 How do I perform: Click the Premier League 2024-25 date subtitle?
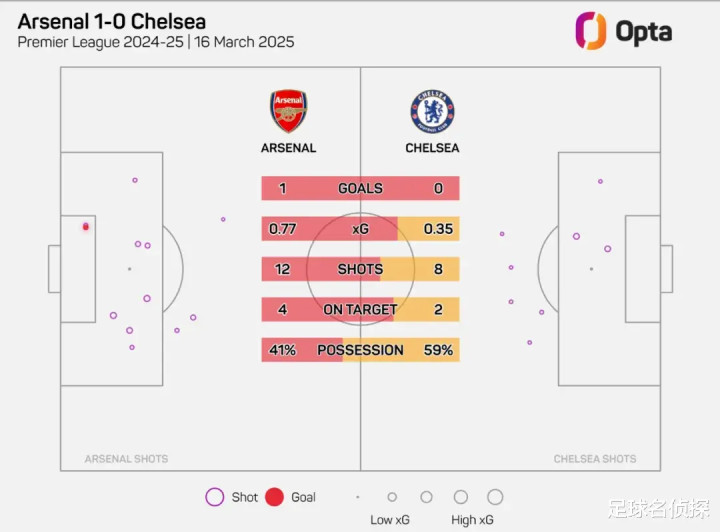[x=156, y=43]
